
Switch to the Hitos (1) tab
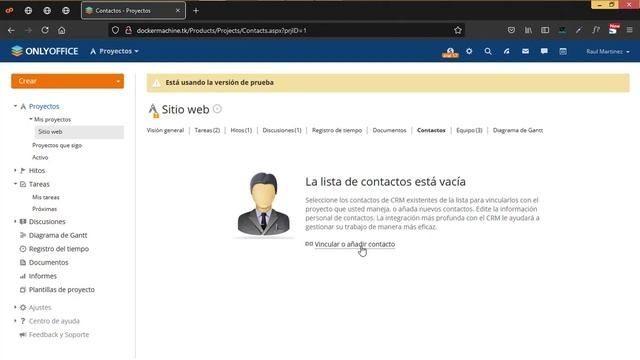pyautogui.click(x=241, y=130)
